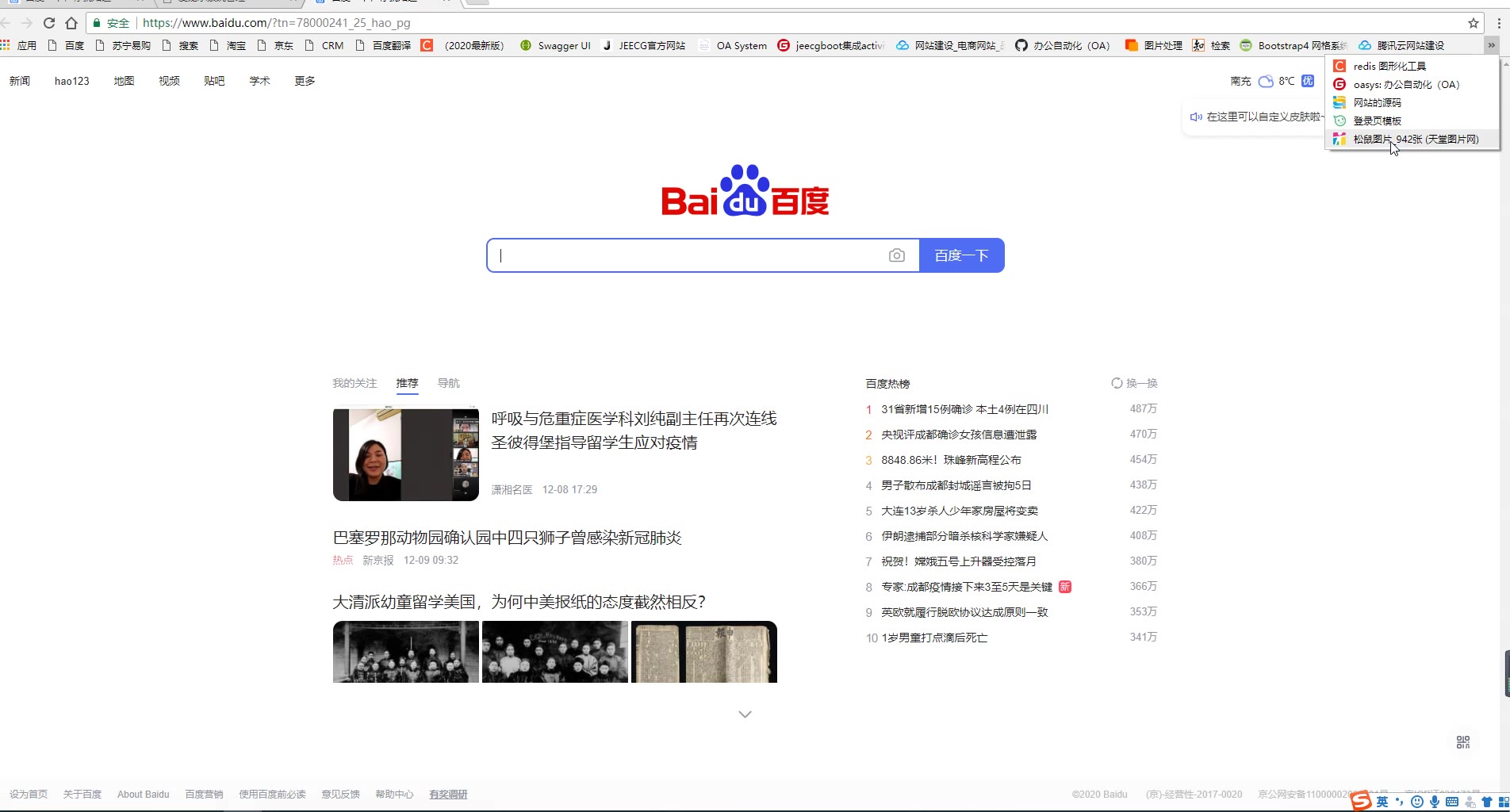The height and width of the screenshot is (812, 1510).
Task: Open the 视频 link in top navigation
Action: pos(169,81)
